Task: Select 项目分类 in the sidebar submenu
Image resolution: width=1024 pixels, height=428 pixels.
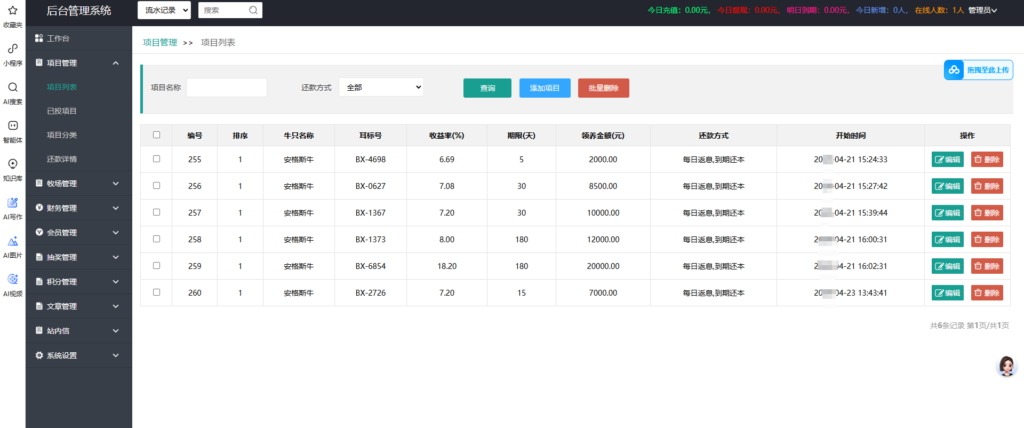Action: (x=62, y=135)
